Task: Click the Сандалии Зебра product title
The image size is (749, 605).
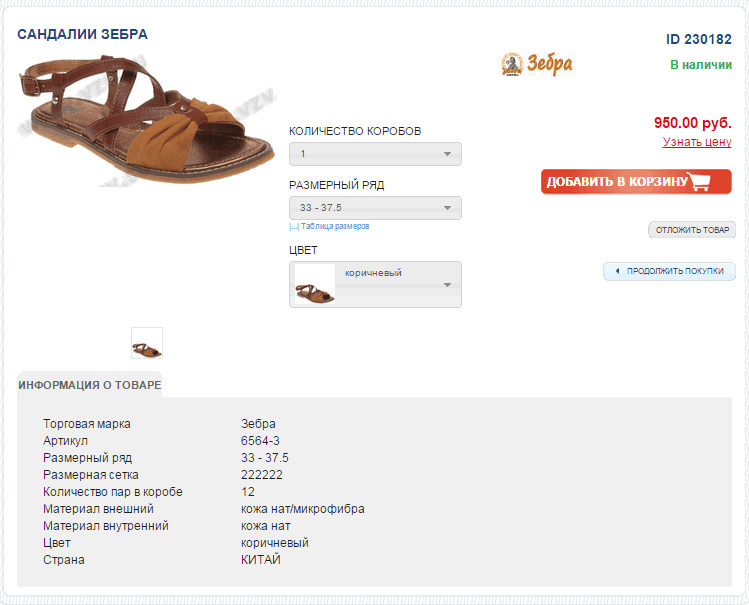Action: pos(83,34)
